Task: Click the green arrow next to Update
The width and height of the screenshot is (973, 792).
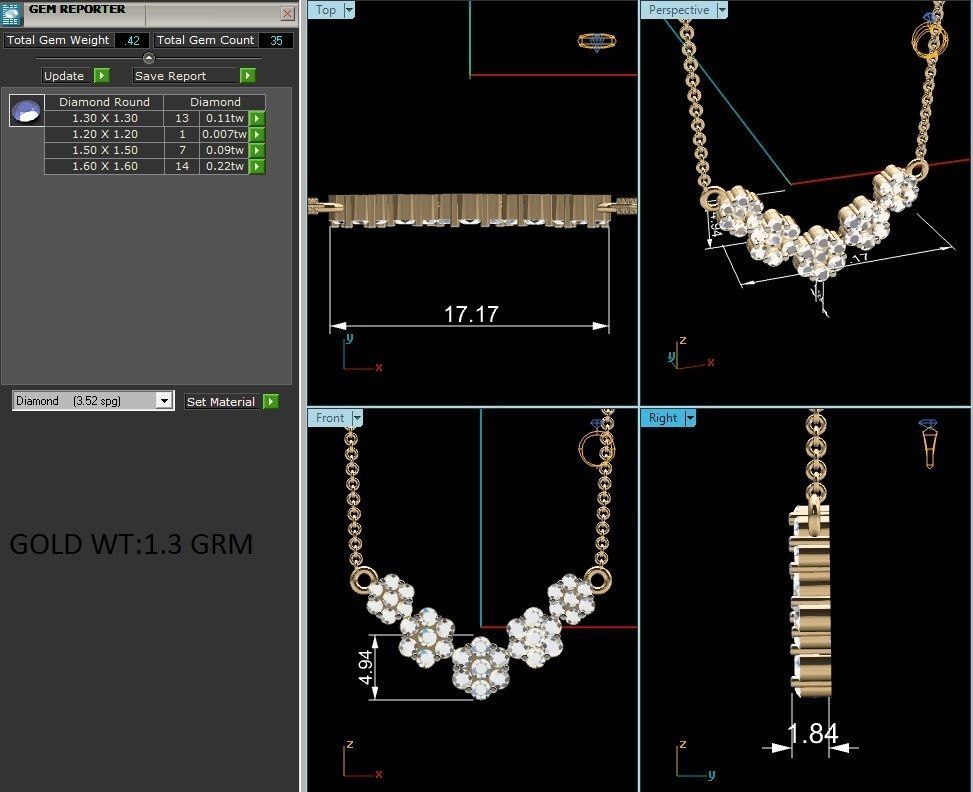Action: point(102,76)
